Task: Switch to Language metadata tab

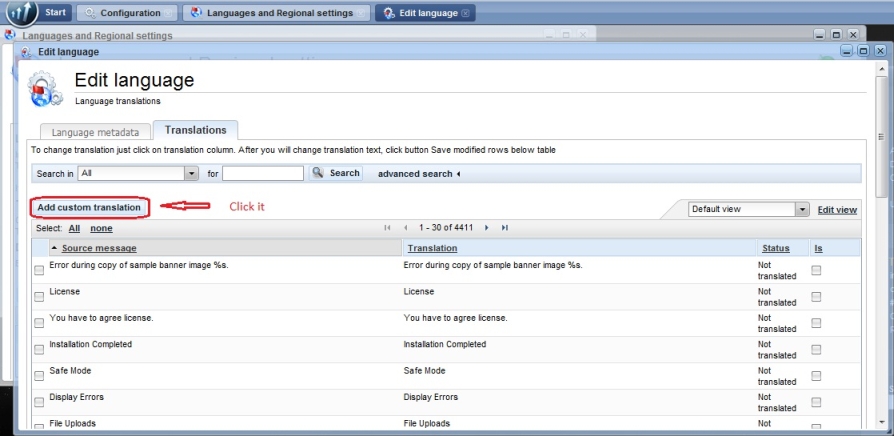Action: (95, 132)
